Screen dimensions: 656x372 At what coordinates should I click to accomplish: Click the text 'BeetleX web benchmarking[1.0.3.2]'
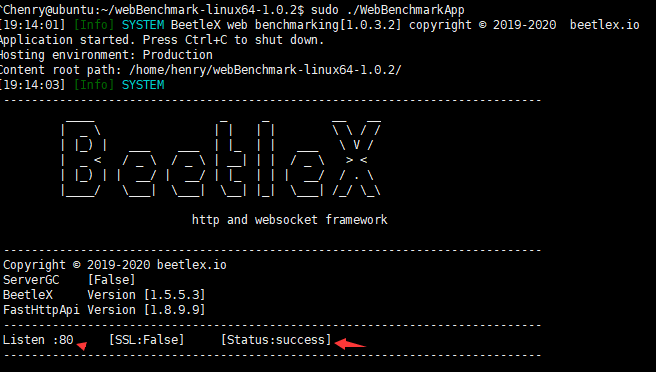click(x=286, y=25)
